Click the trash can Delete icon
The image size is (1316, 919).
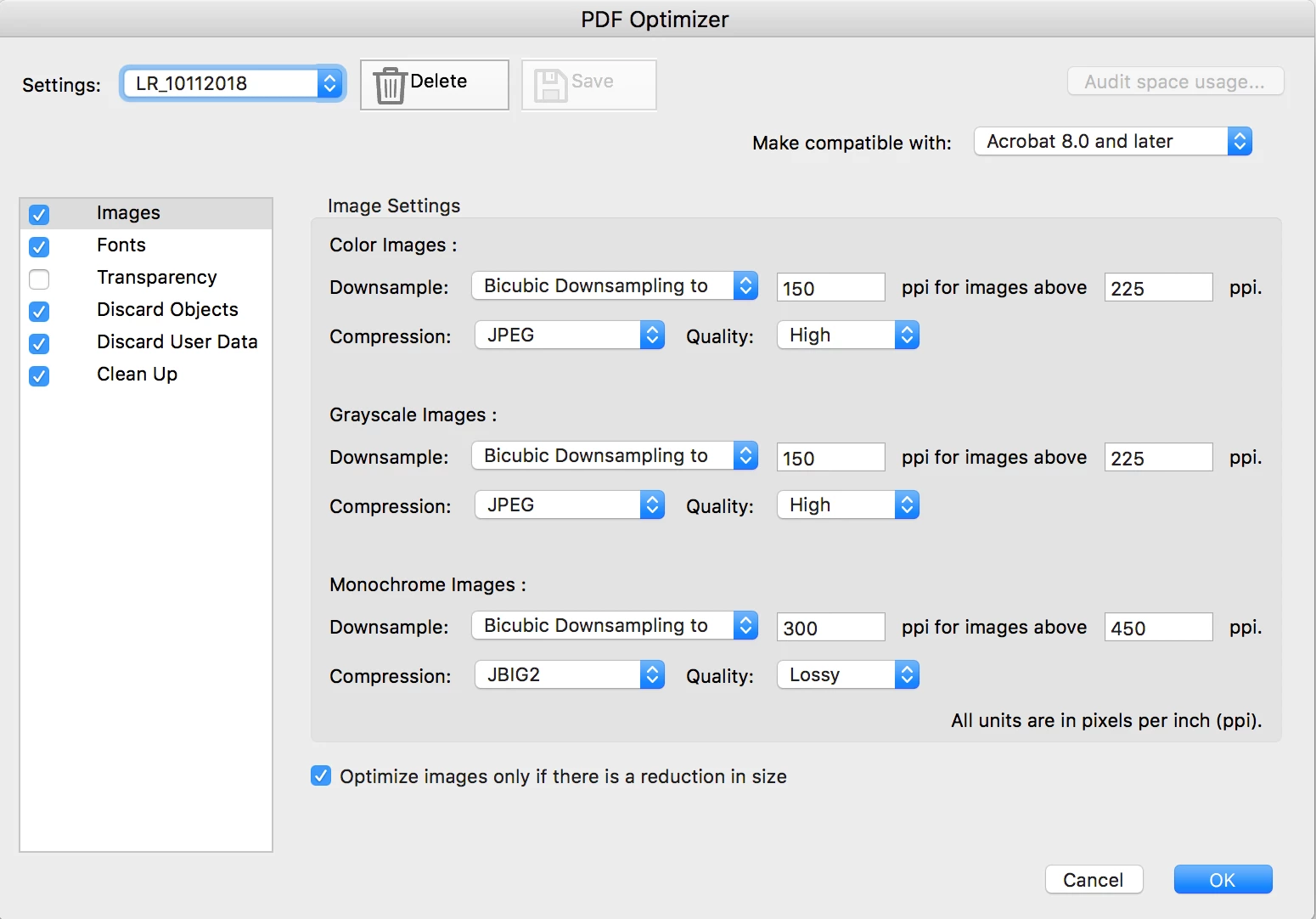click(x=390, y=85)
